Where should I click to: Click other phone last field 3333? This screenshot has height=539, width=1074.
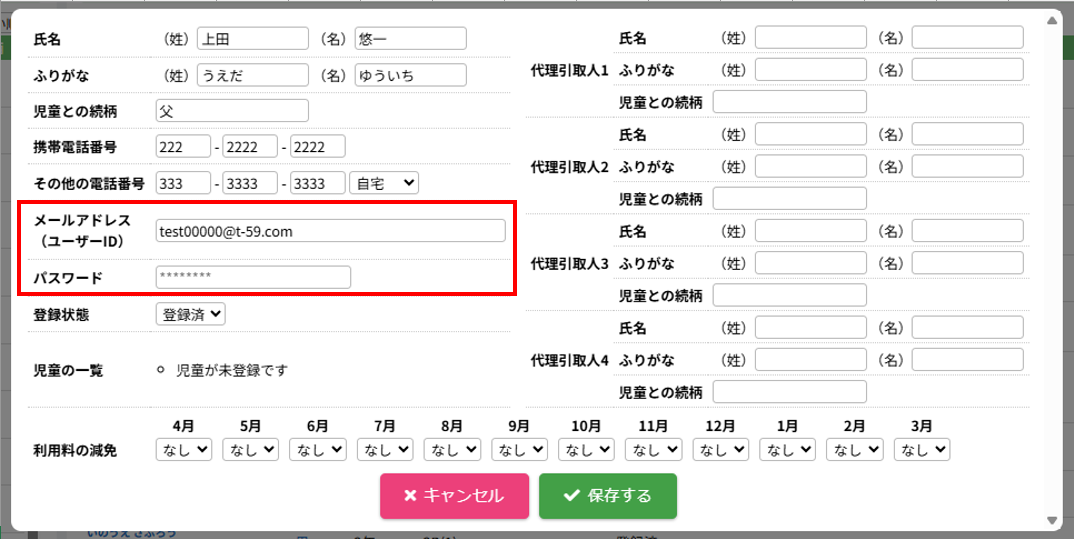click(317, 183)
